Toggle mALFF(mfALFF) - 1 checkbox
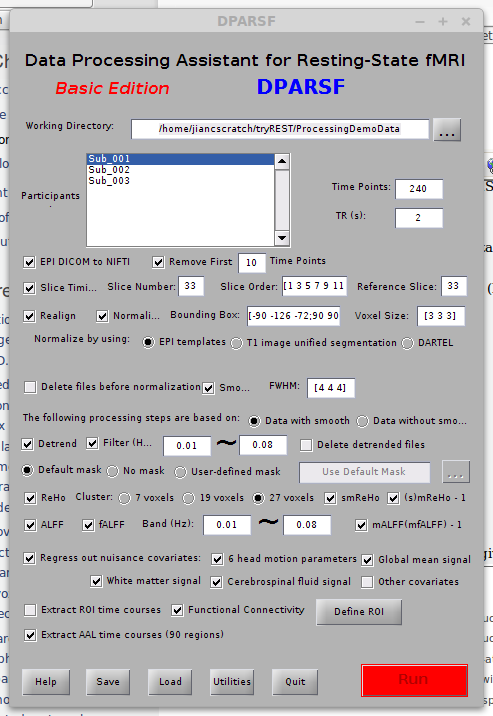The width and height of the screenshot is (493, 716). 361,525
